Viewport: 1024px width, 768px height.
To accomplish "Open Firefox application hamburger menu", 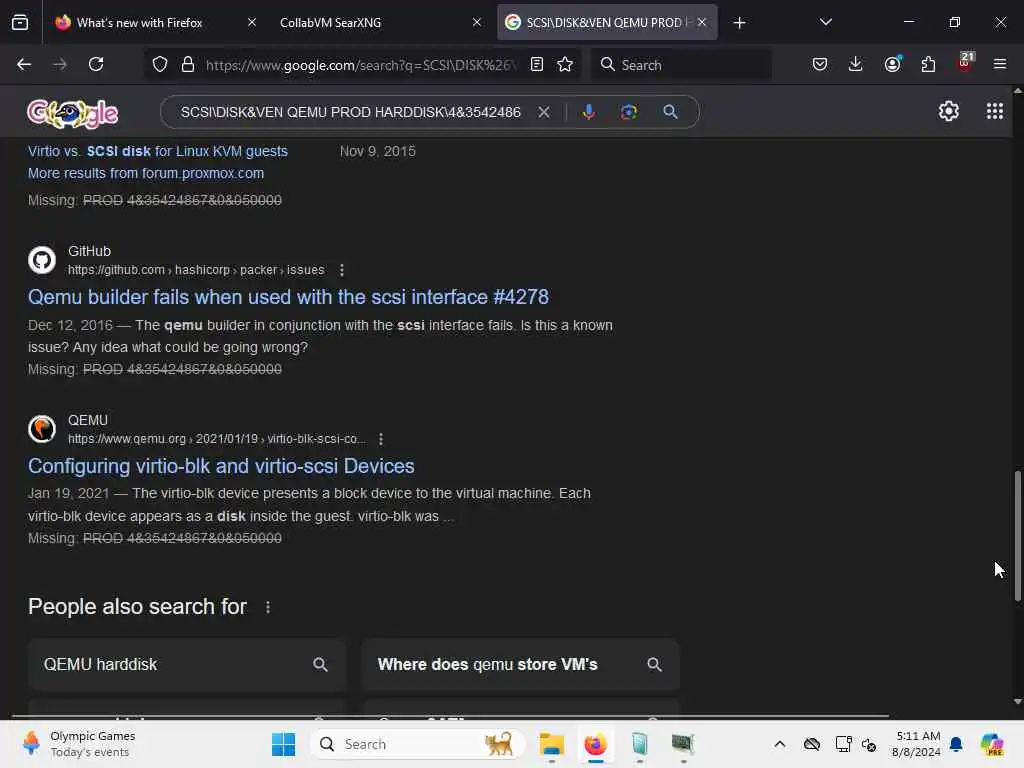I will pyautogui.click(x=1000, y=64).
